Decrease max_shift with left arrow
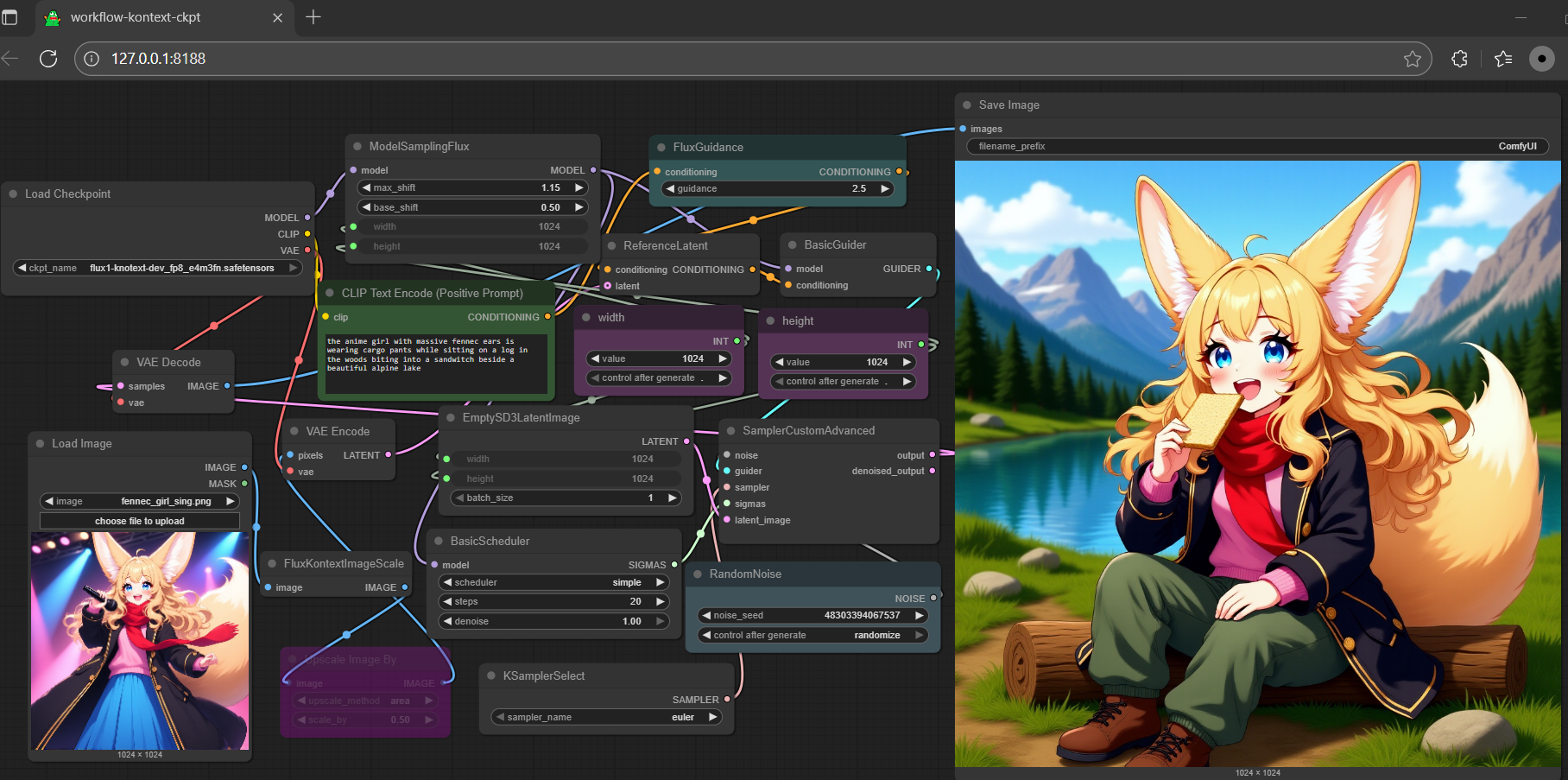 point(366,187)
